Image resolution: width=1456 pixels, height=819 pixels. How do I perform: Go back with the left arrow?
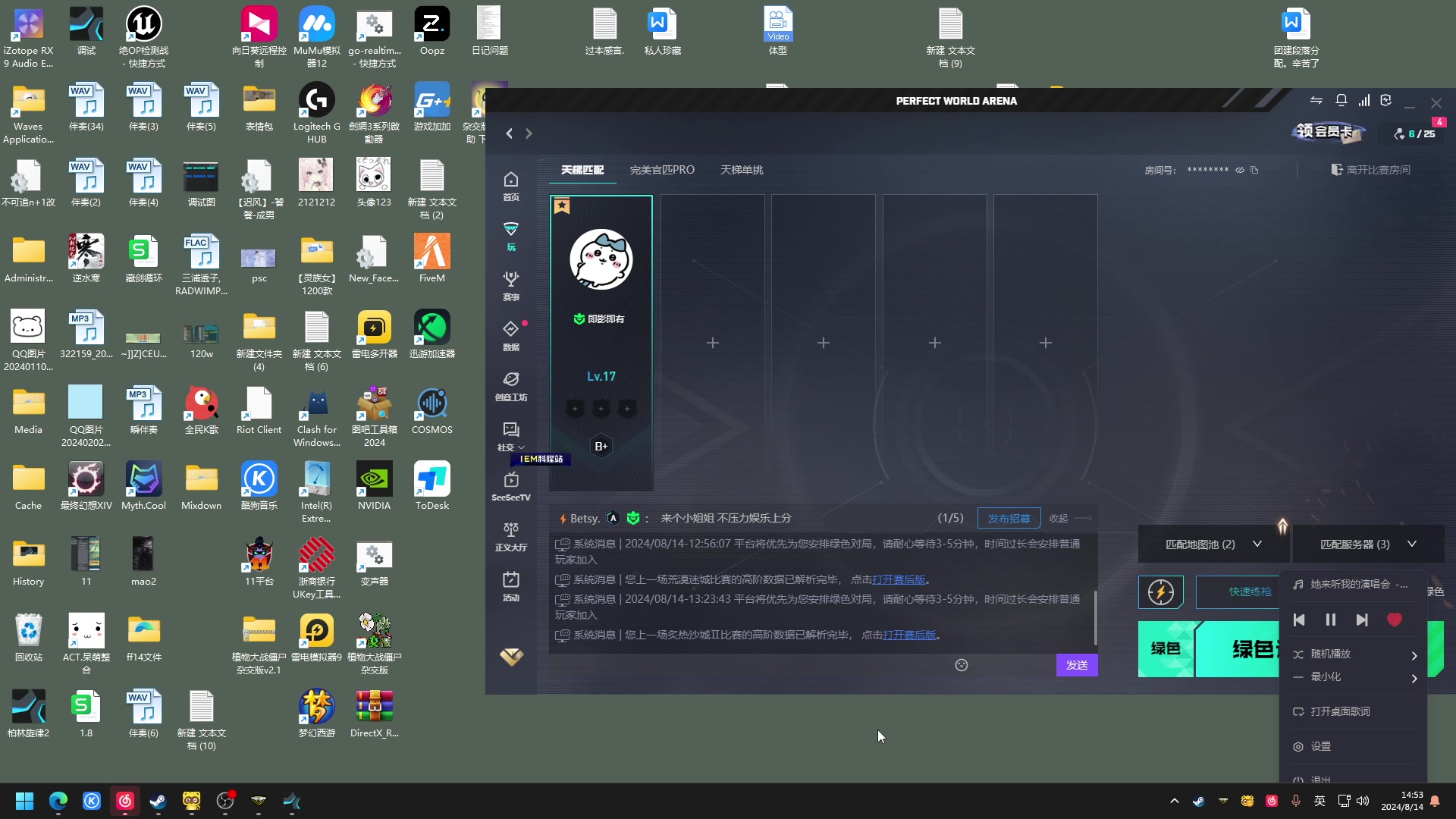click(510, 133)
